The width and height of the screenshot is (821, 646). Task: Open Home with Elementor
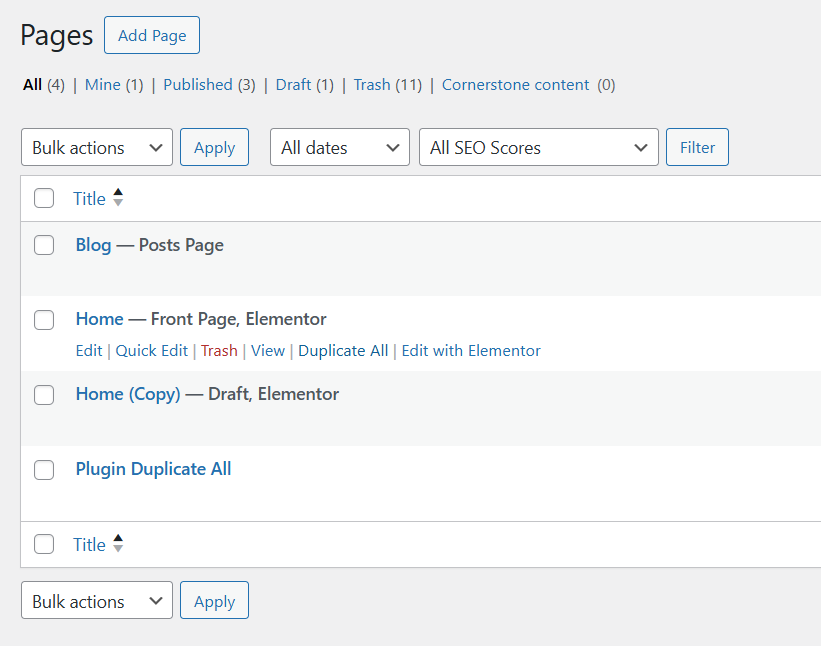point(471,350)
